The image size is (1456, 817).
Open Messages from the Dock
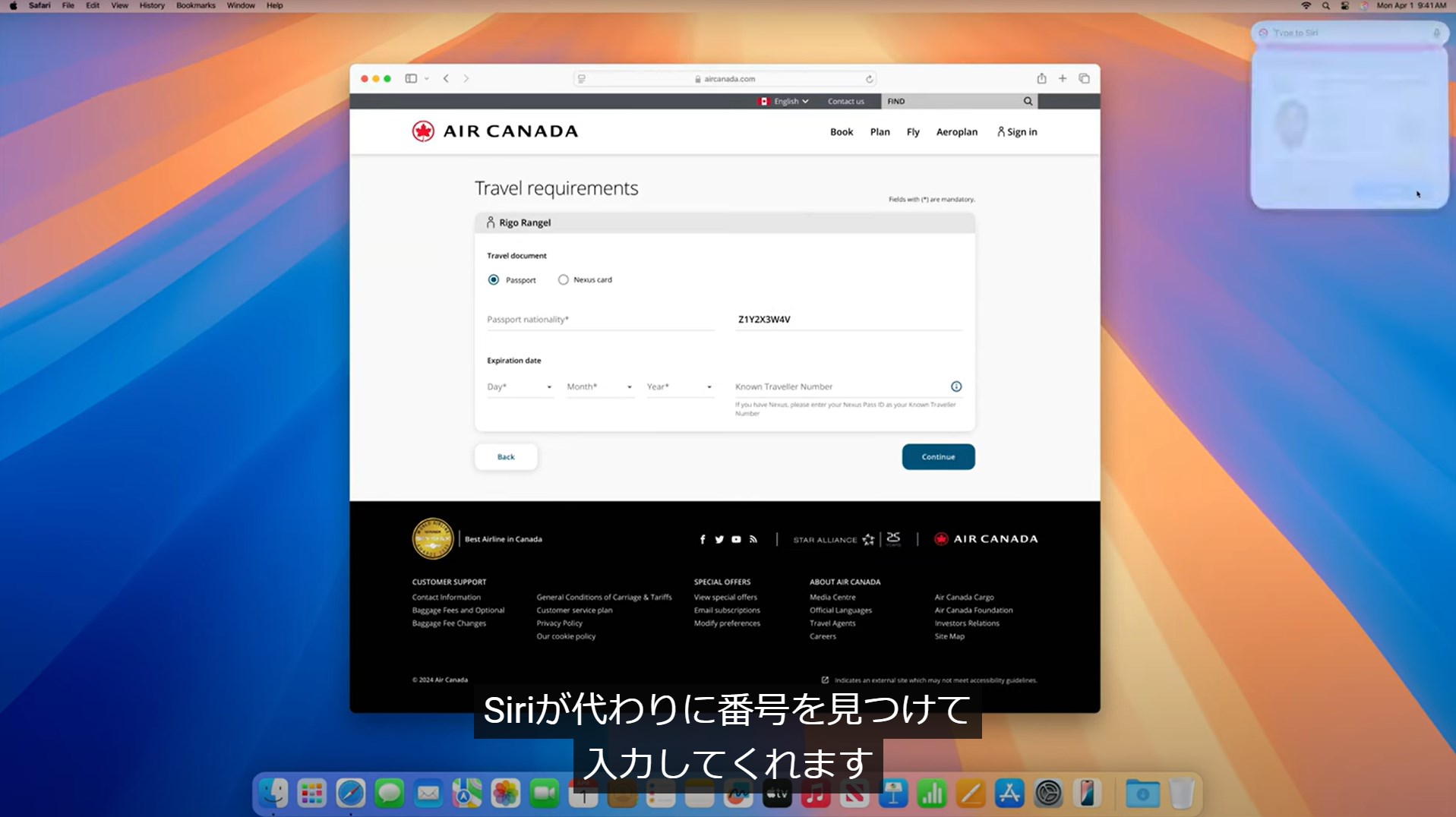pyautogui.click(x=390, y=793)
